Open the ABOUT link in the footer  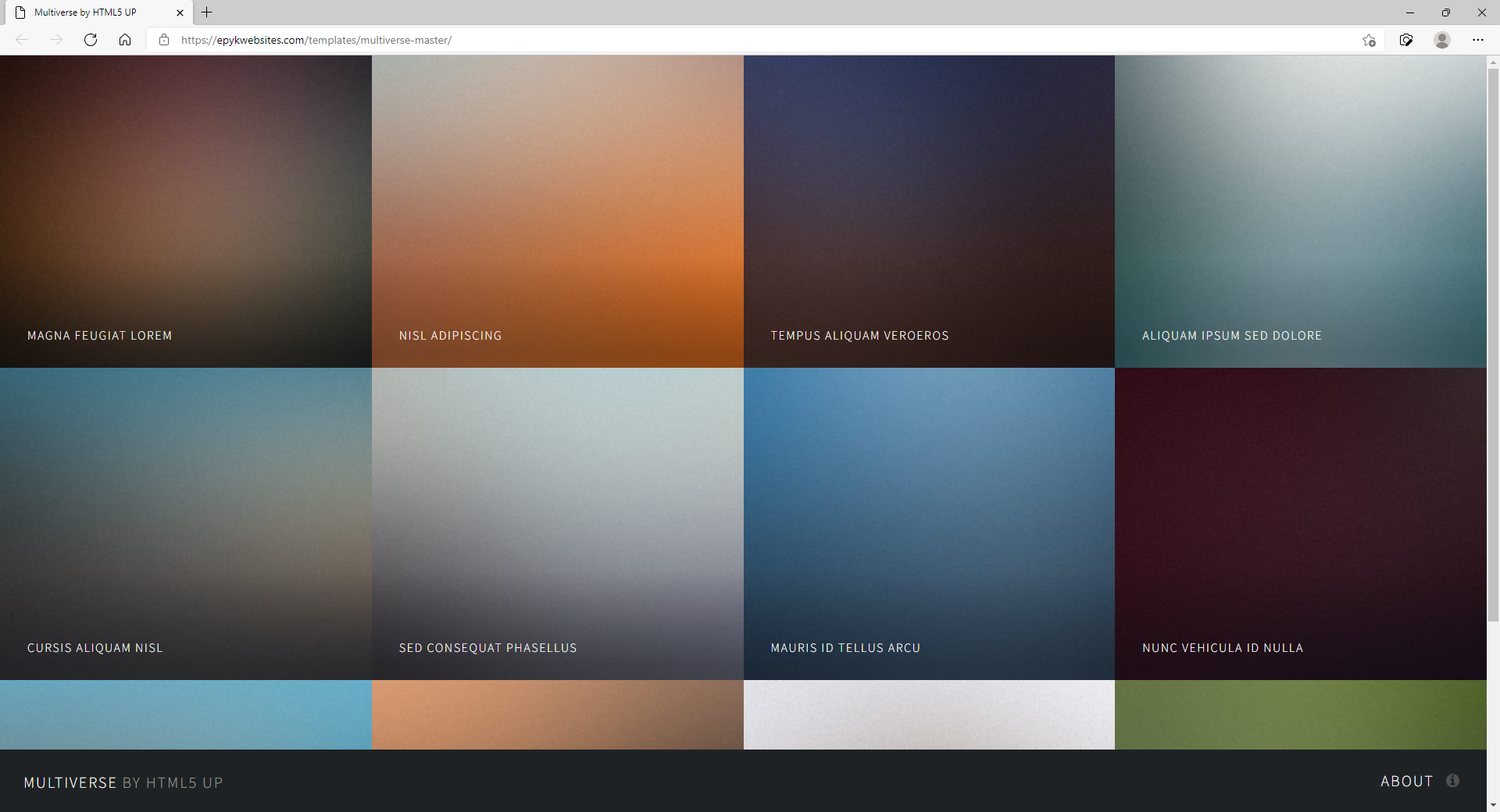[1406, 781]
